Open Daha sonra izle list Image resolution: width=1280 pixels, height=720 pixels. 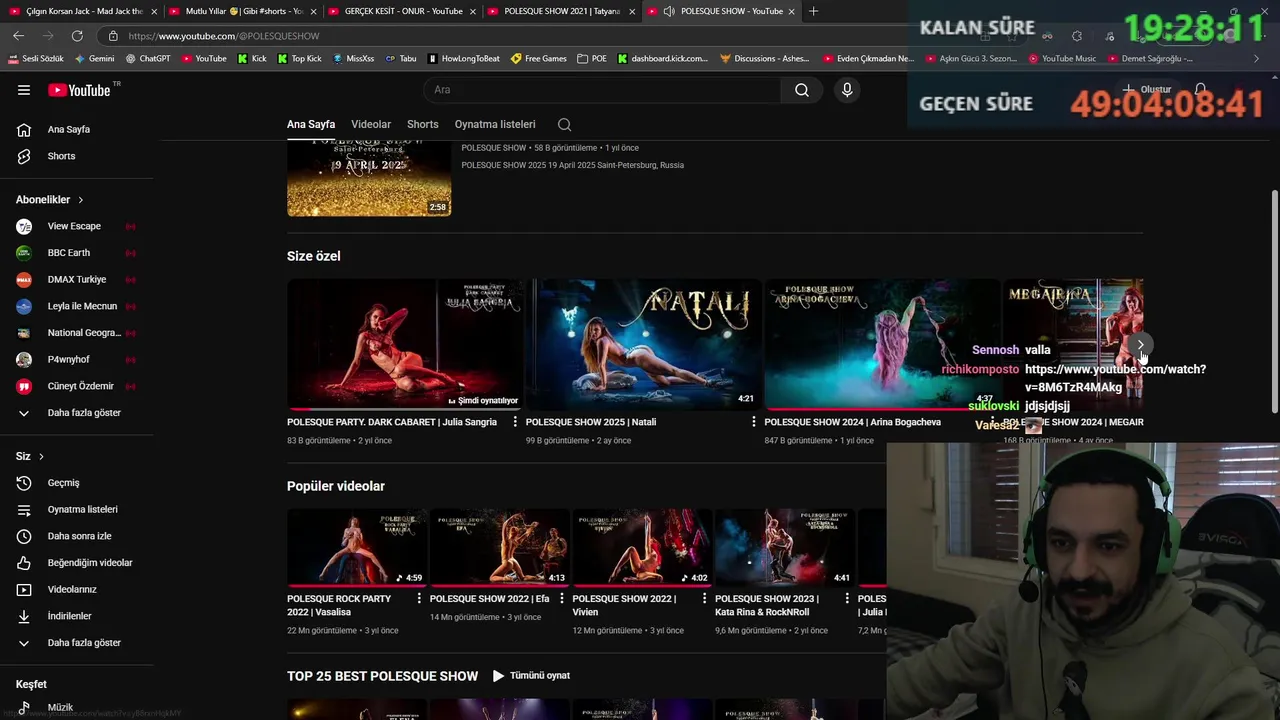point(76,536)
